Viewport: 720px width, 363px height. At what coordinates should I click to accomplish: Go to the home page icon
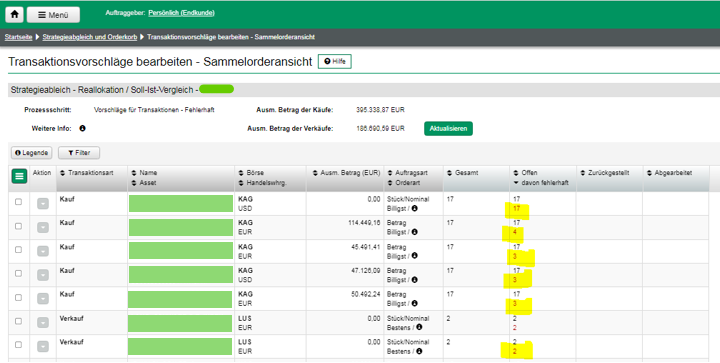pyautogui.click(x=14, y=15)
